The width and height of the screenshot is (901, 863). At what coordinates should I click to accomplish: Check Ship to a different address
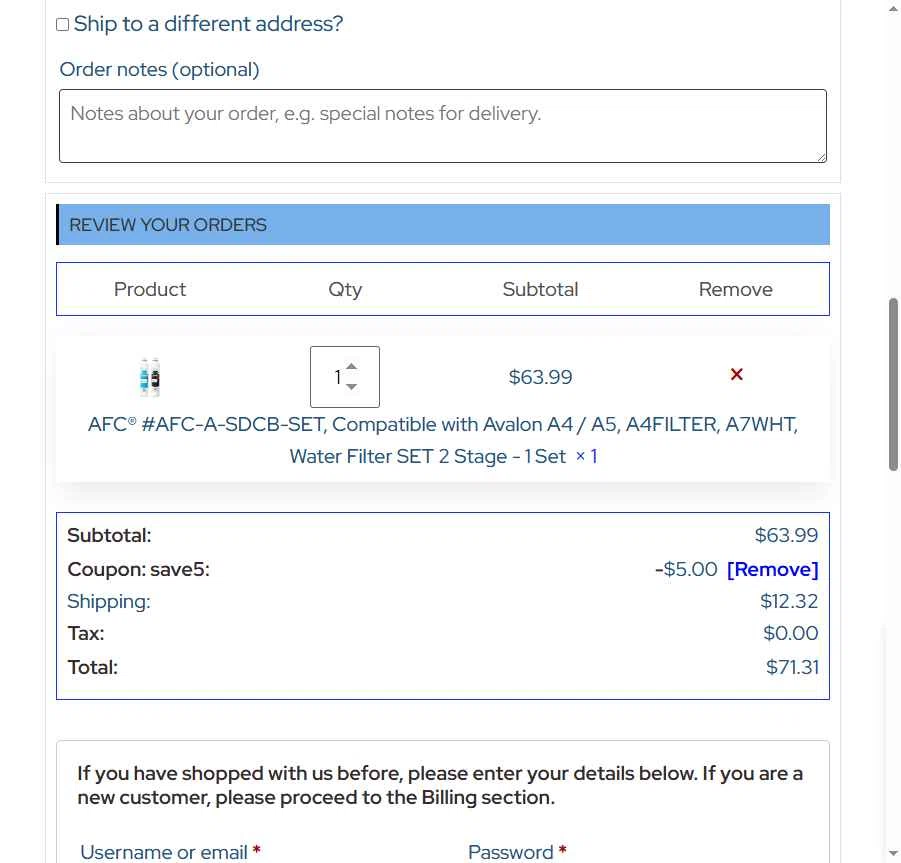(63, 25)
